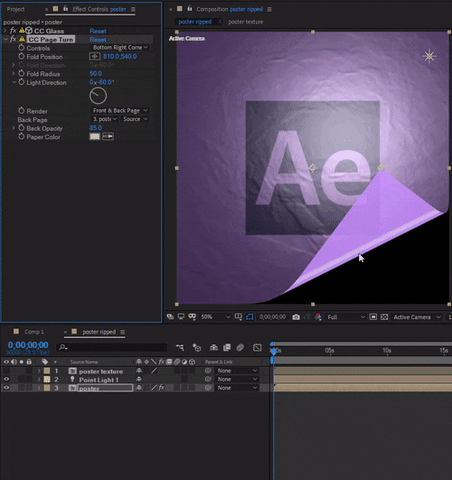Click Controls stopwatch in Effect Controls
The width and height of the screenshot is (452, 480).
21,48
